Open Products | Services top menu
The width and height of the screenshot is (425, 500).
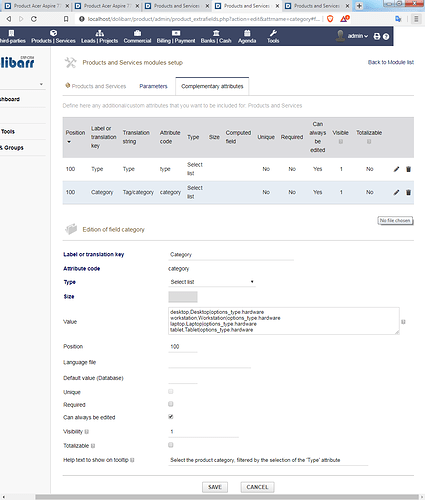coord(53,37)
